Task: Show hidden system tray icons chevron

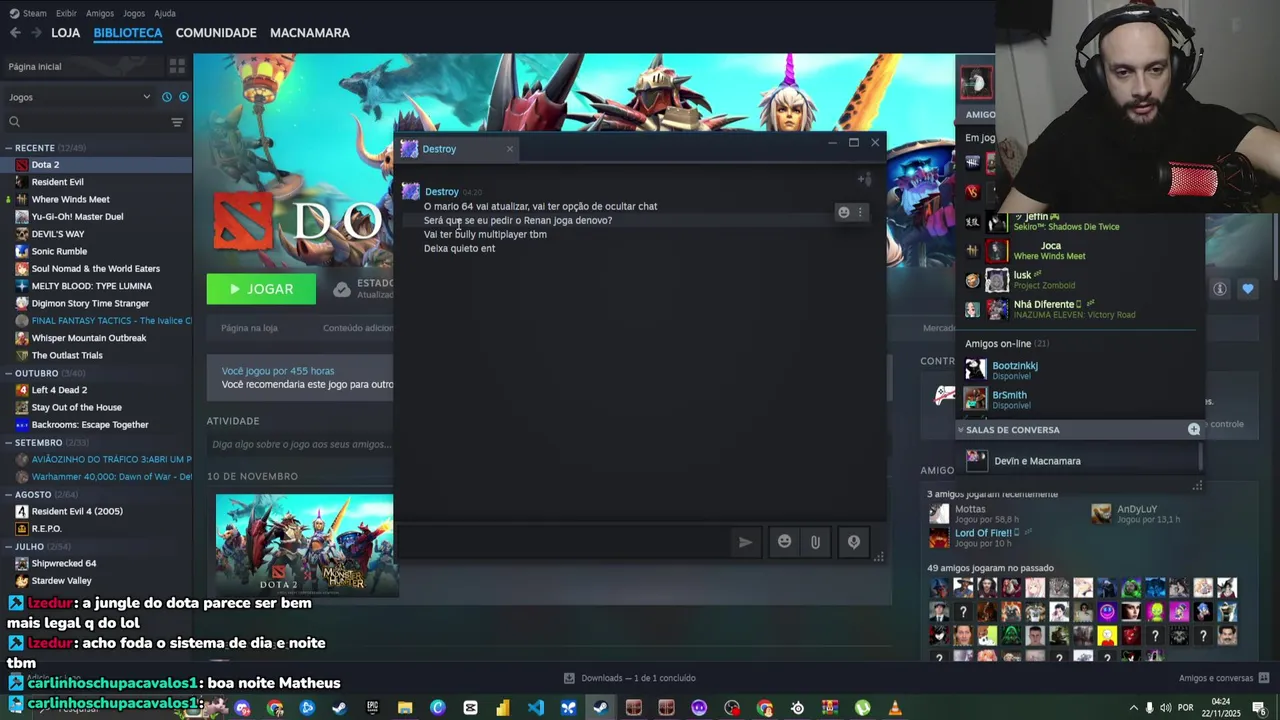Action: pyautogui.click(x=1133, y=708)
